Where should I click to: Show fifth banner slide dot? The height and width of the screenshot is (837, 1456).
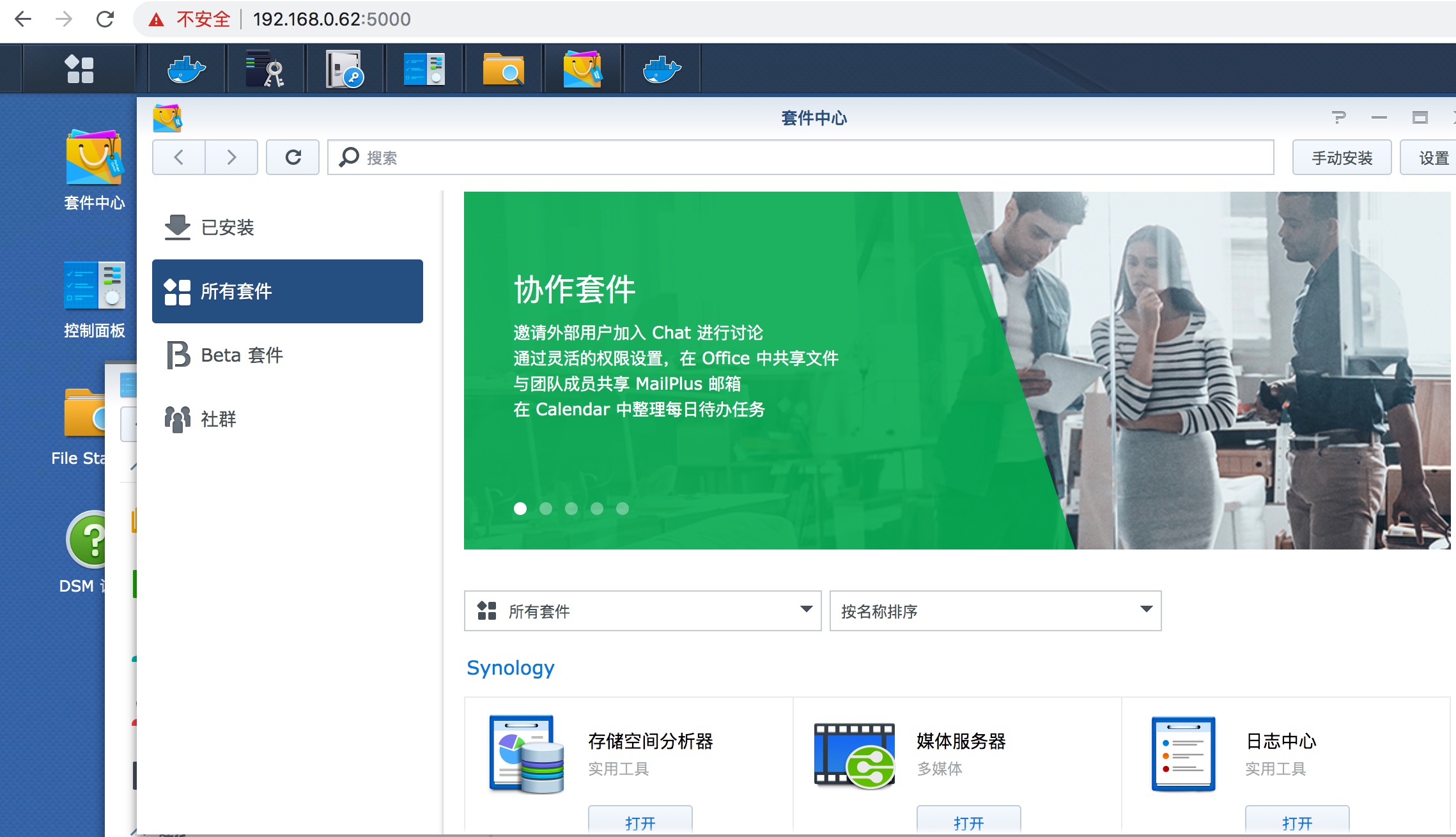click(x=623, y=509)
